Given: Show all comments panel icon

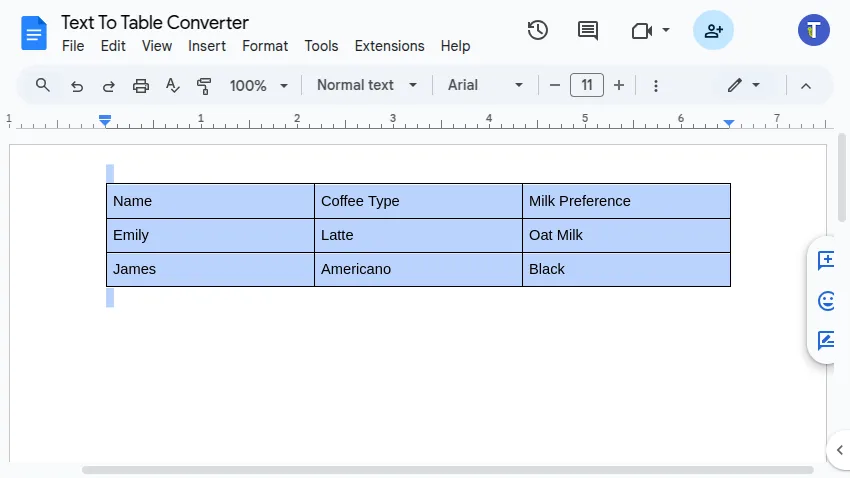Looking at the screenshot, I should pos(588,30).
